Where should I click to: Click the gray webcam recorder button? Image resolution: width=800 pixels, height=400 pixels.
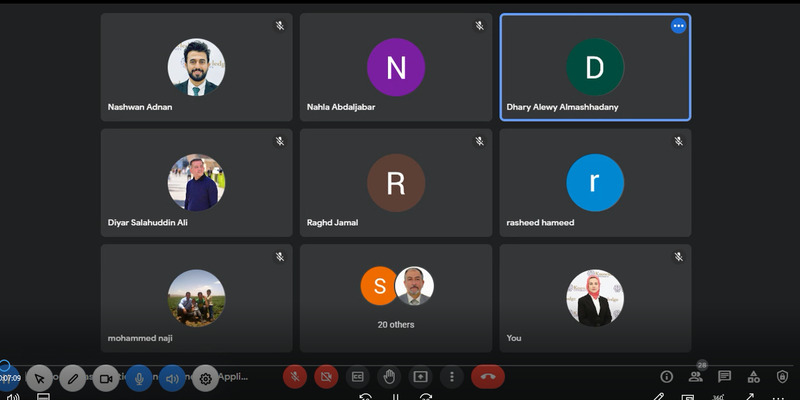point(106,378)
